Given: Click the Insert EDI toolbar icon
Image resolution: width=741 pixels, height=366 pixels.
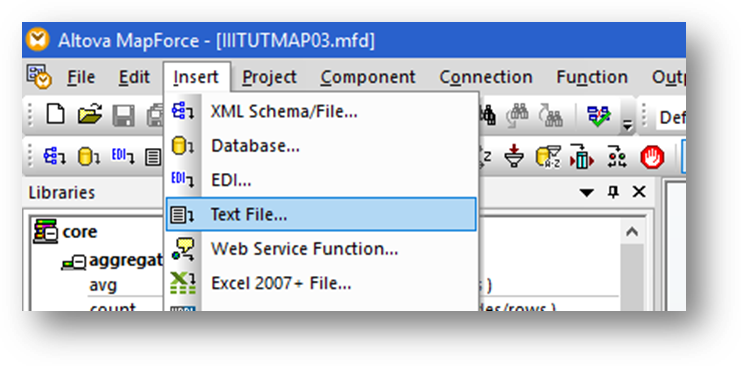Looking at the screenshot, I should [x=123, y=156].
